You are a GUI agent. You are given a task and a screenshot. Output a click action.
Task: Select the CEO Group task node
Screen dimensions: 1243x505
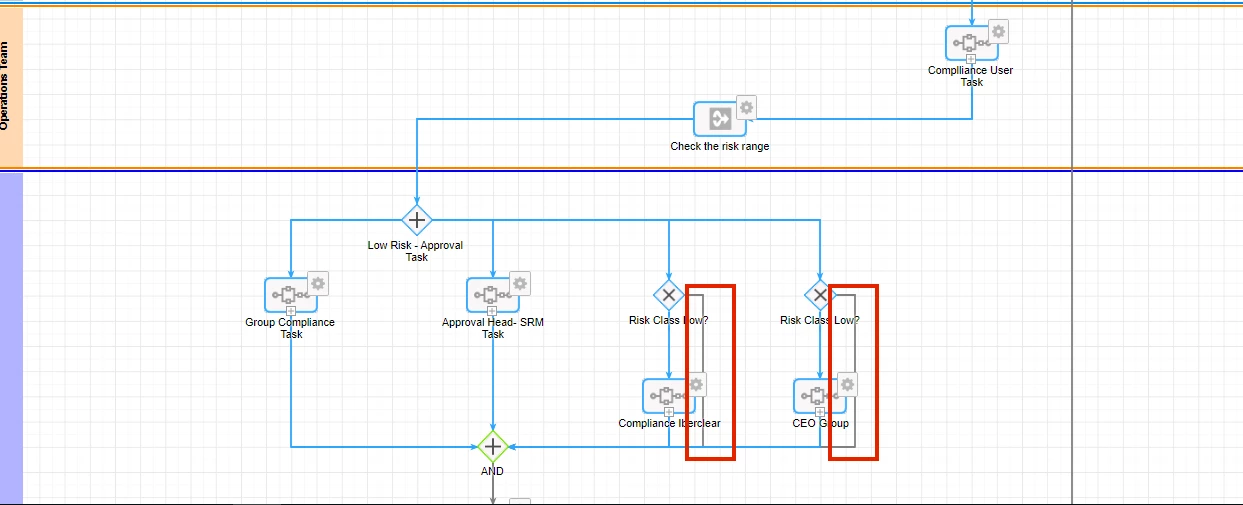pos(820,396)
